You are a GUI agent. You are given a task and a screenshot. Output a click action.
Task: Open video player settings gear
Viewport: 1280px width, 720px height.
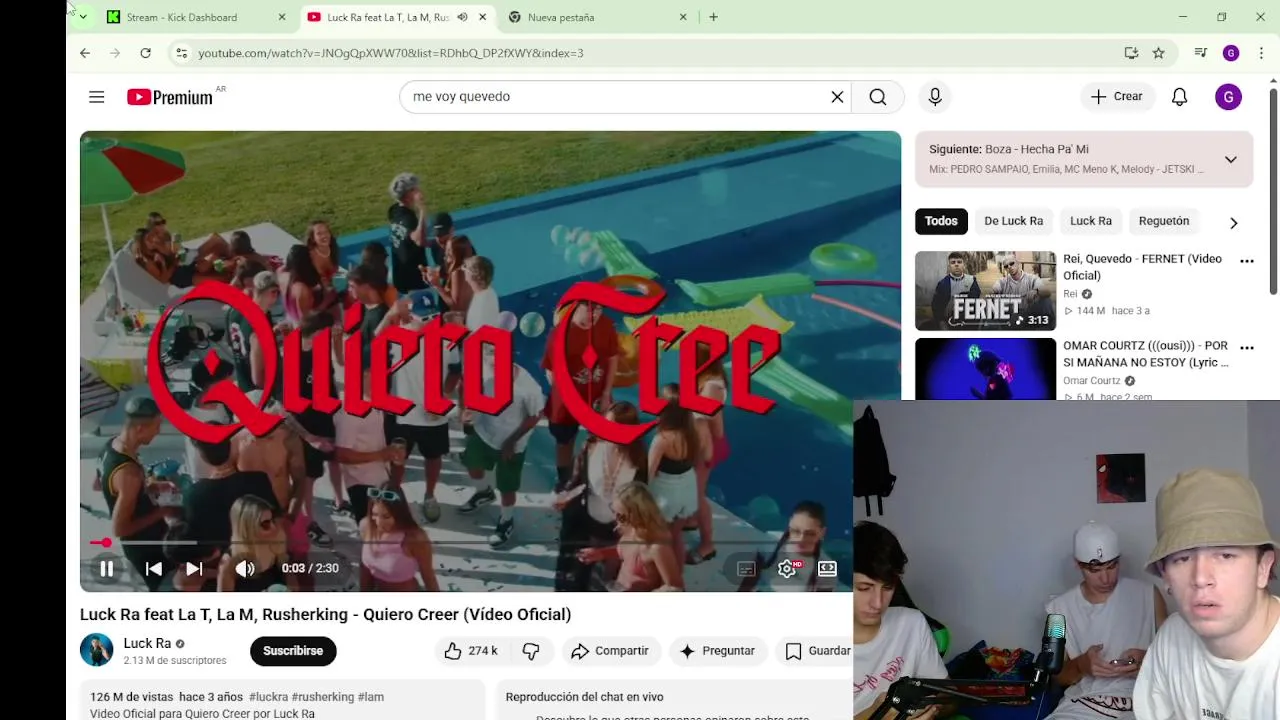click(787, 568)
